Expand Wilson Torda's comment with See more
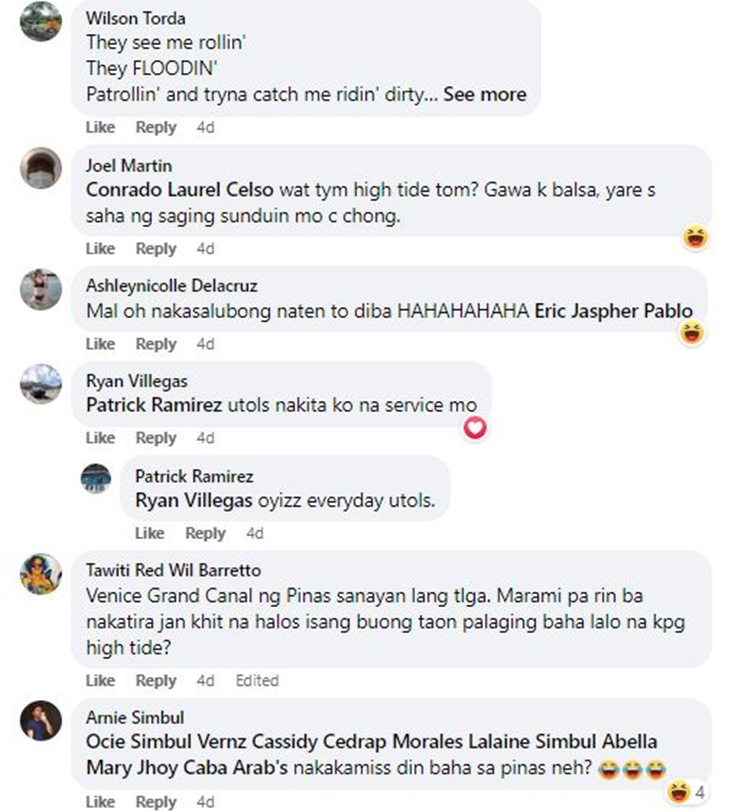750x812 pixels. click(485, 94)
